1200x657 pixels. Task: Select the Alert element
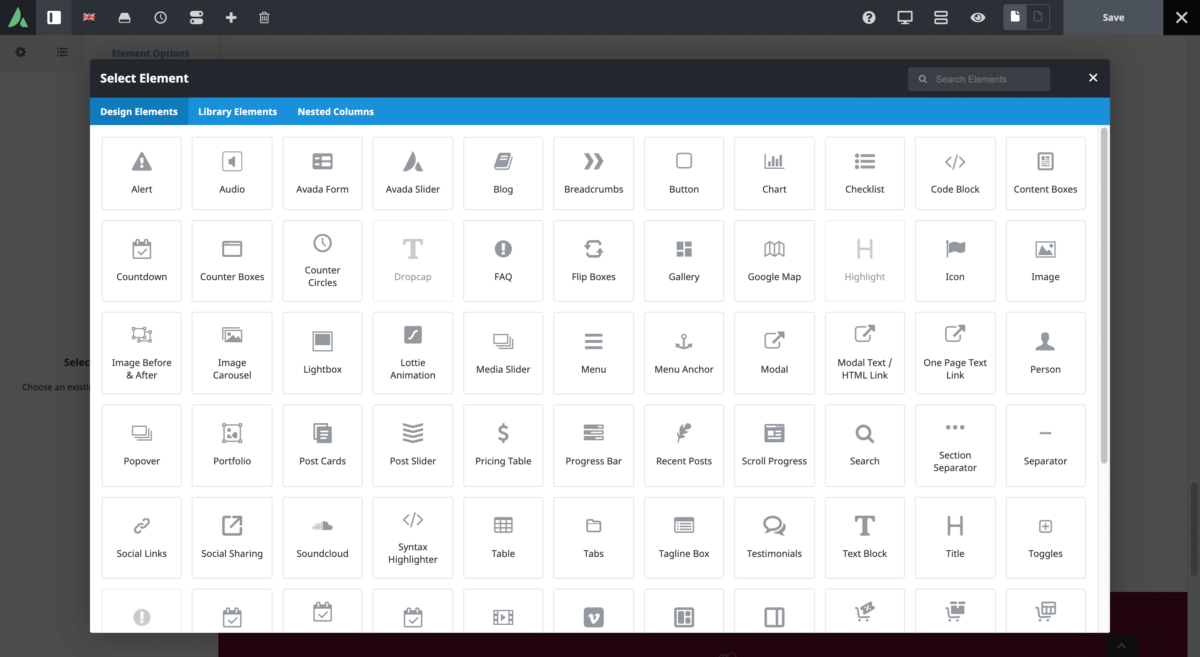[x=142, y=173]
